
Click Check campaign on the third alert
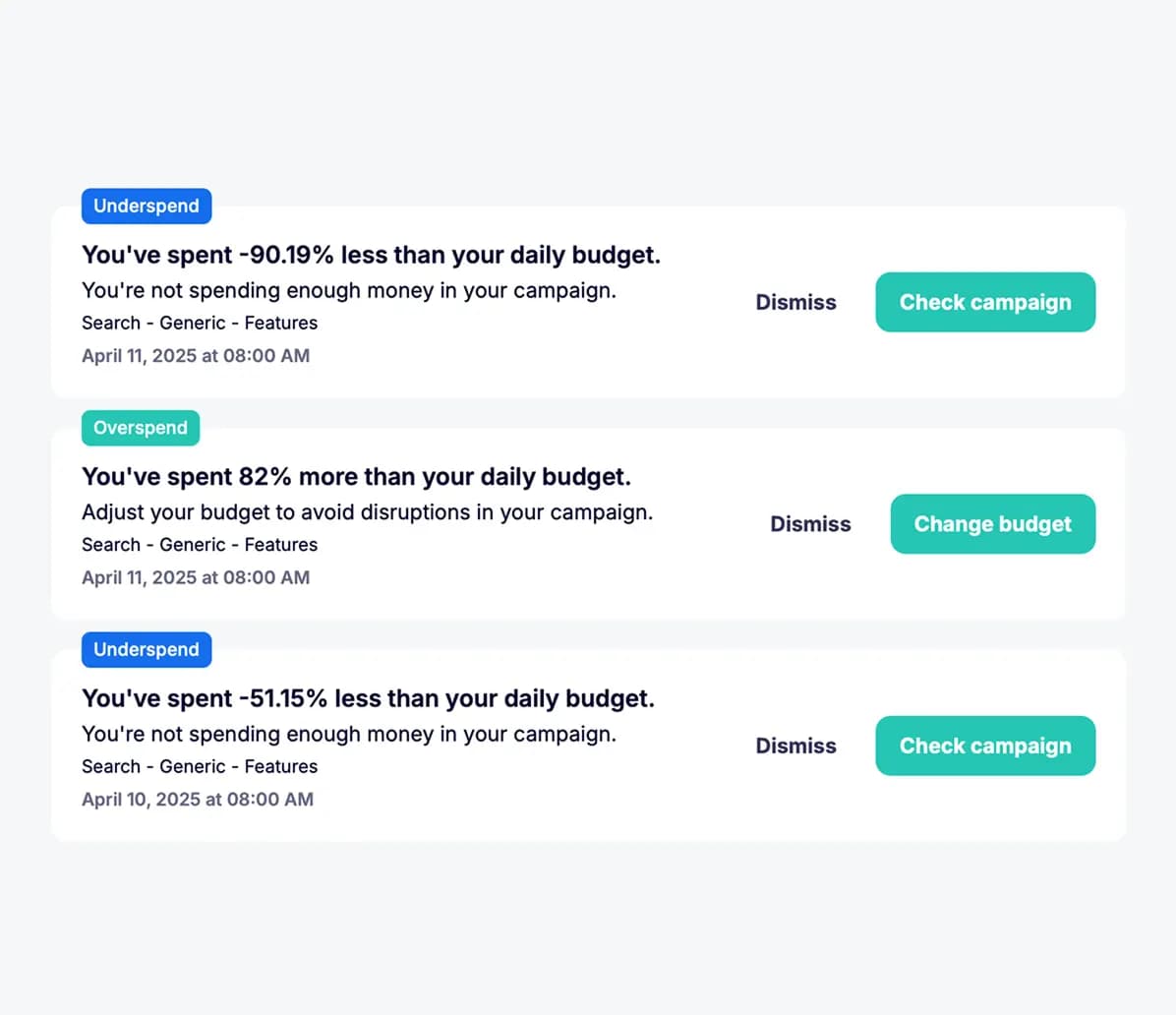[x=984, y=746]
